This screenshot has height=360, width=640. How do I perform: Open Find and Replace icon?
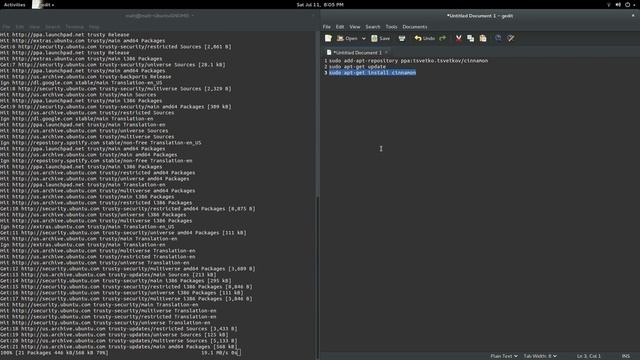(x=511, y=38)
